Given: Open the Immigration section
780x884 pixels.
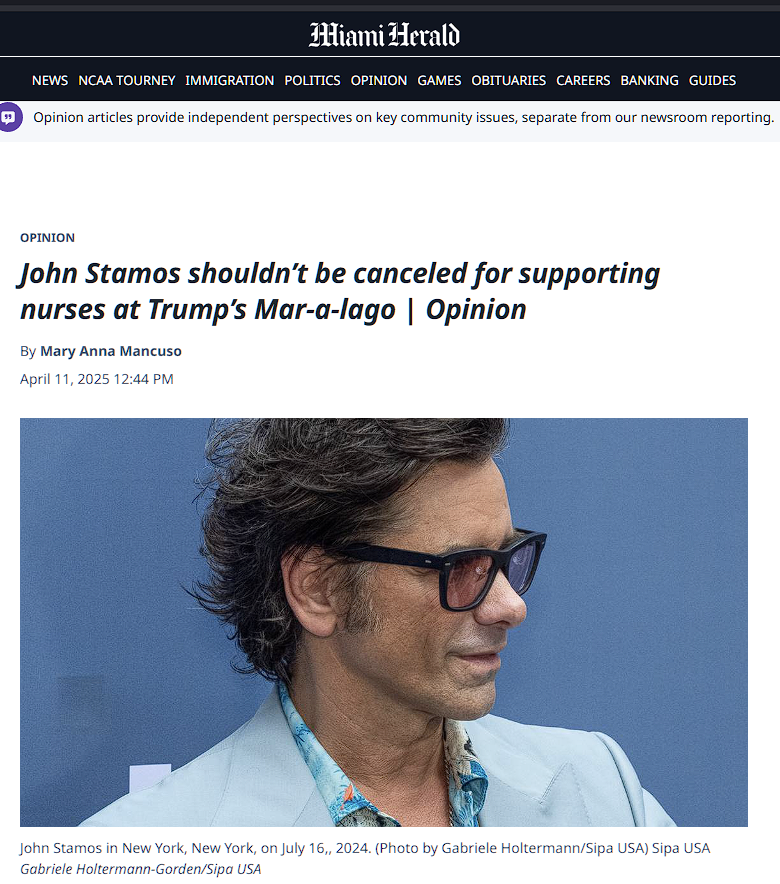Looking at the screenshot, I should click(x=229, y=81).
